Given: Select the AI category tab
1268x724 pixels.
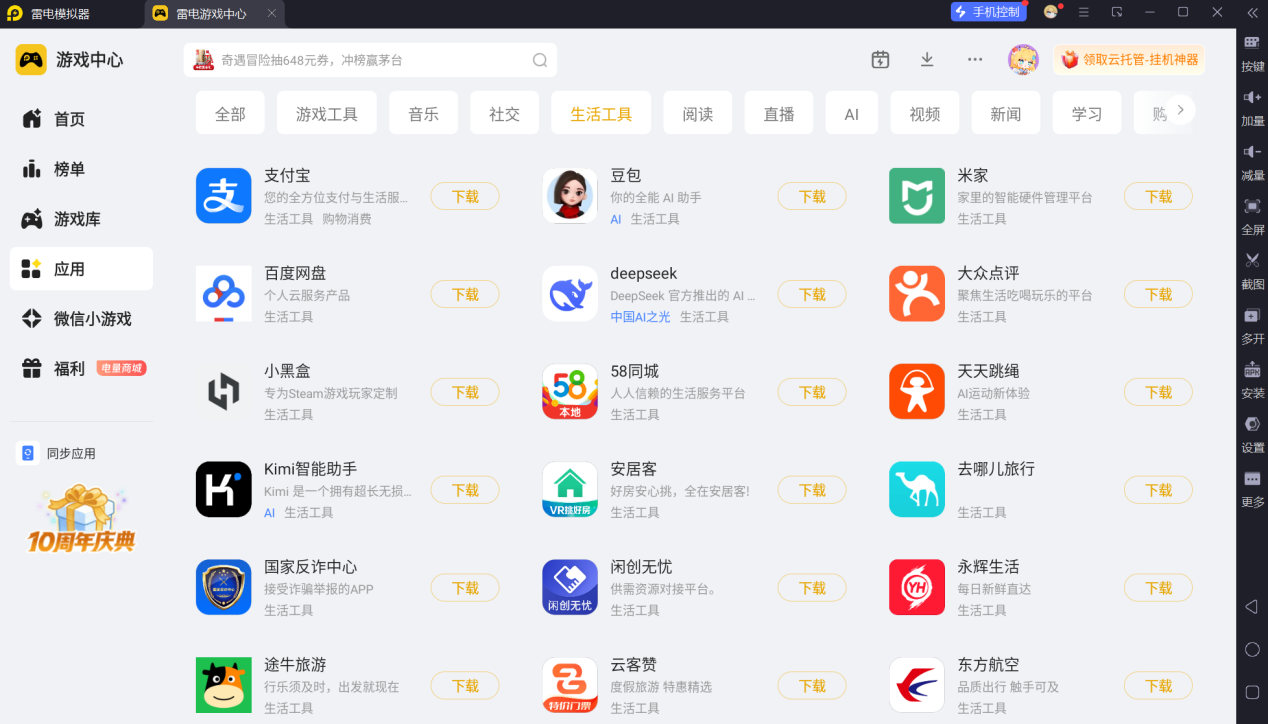Looking at the screenshot, I should click(x=852, y=113).
